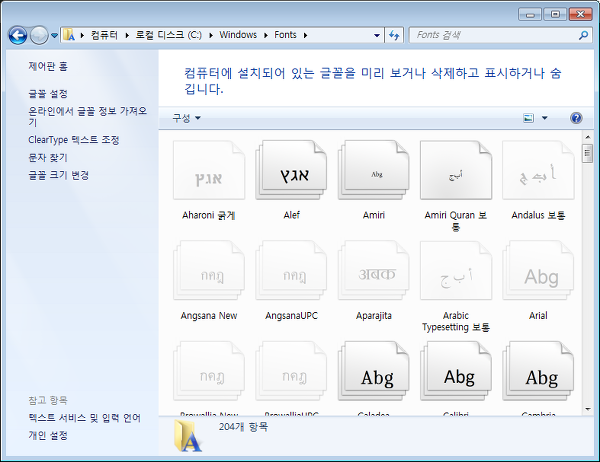Open ClearType 텍스트 조정 link

74,140
